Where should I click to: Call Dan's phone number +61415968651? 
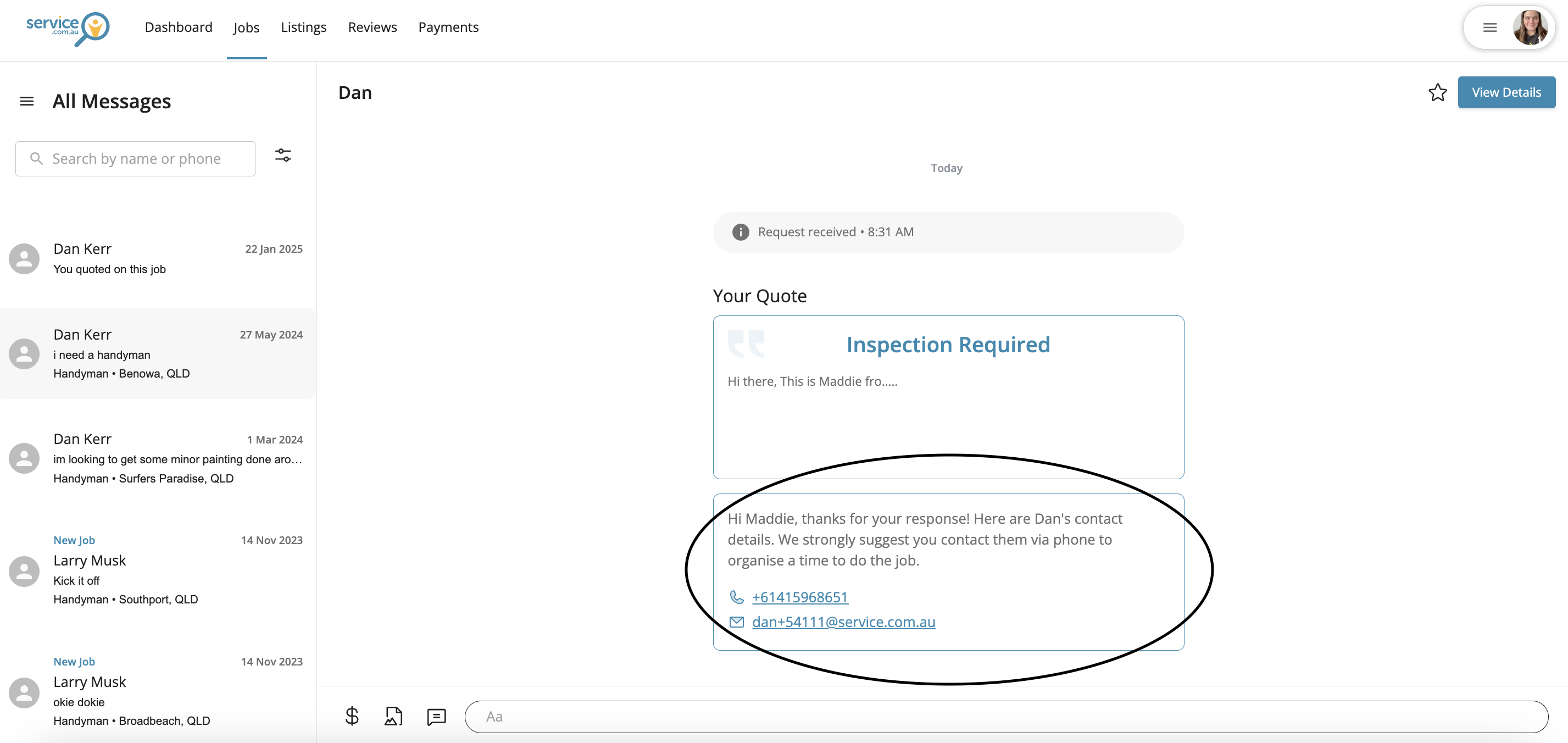tap(800, 597)
